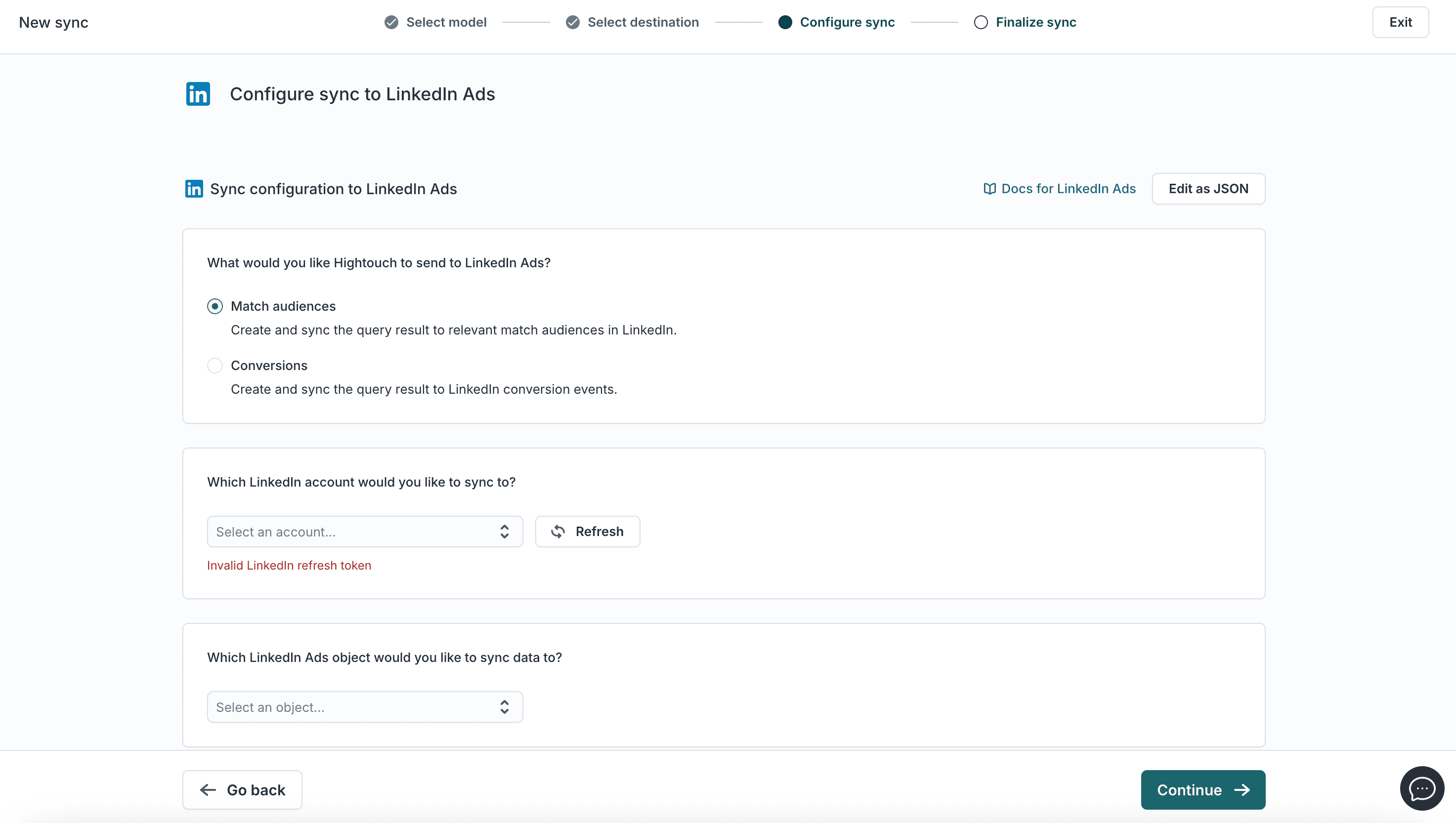Click the Refresh icon beside the account selector

click(557, 532)
